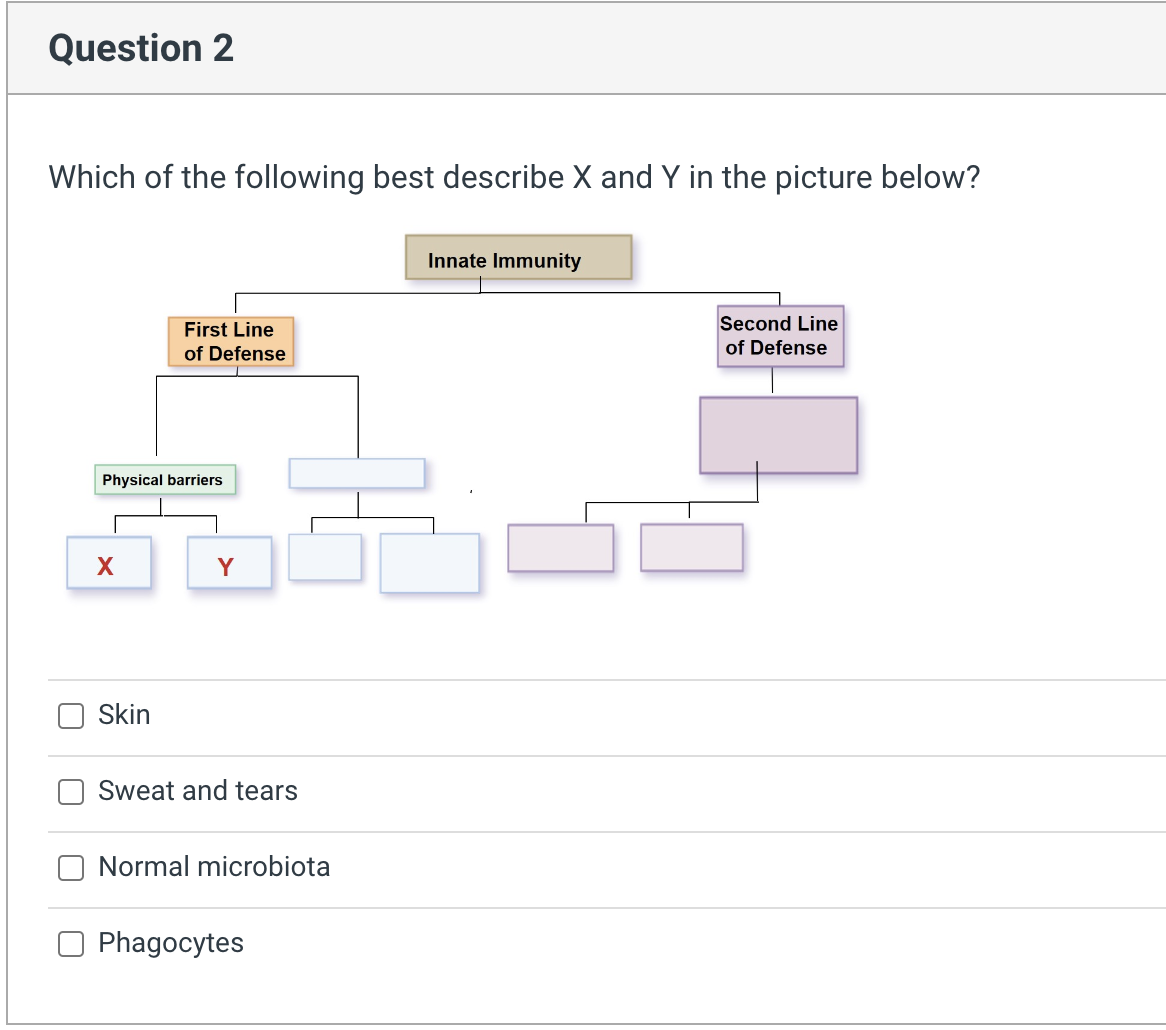Select the empty box beside Physical barriers
This screenshot has width=1166, height=1030.
click(x=356, y=473)
